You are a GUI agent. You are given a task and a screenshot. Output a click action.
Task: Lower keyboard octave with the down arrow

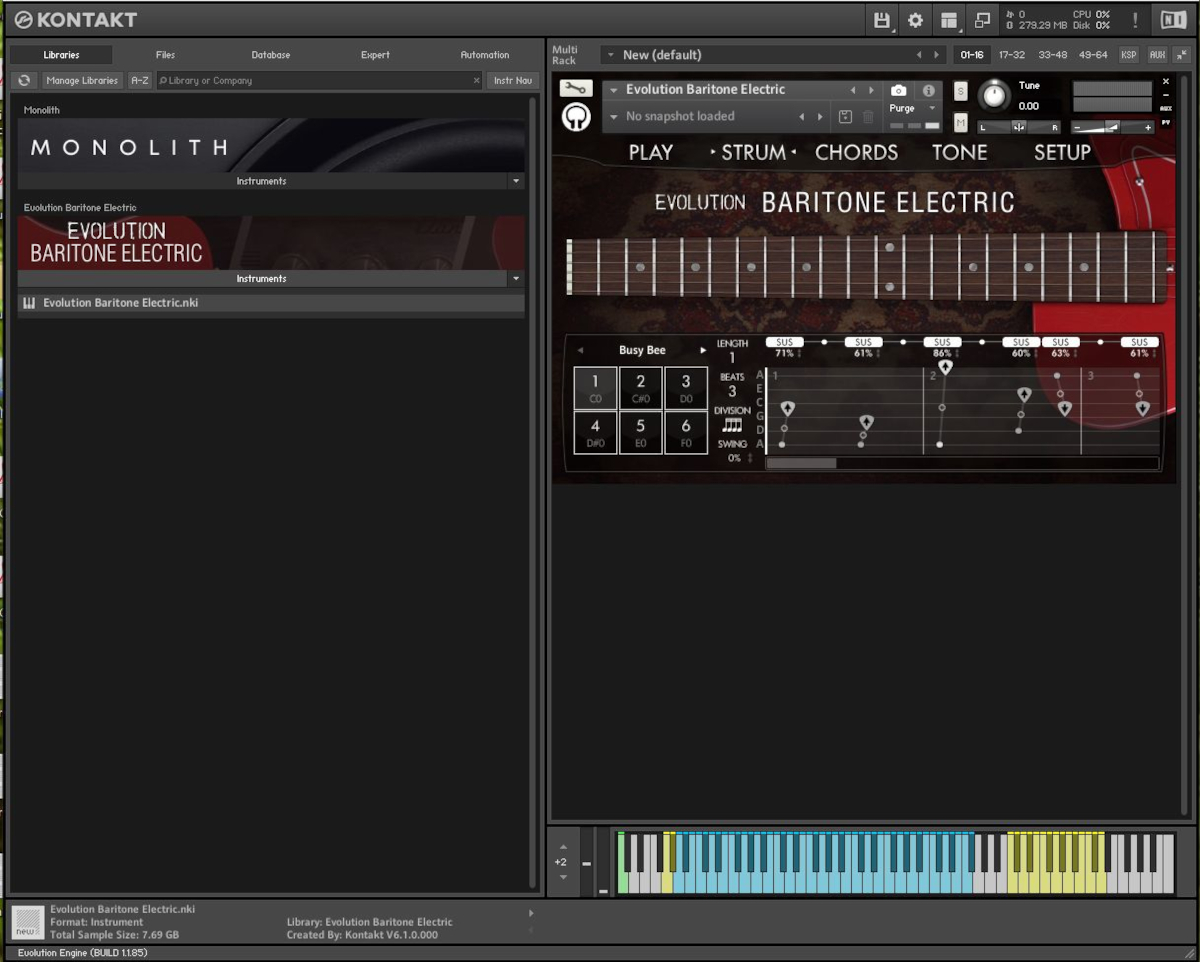563,877
